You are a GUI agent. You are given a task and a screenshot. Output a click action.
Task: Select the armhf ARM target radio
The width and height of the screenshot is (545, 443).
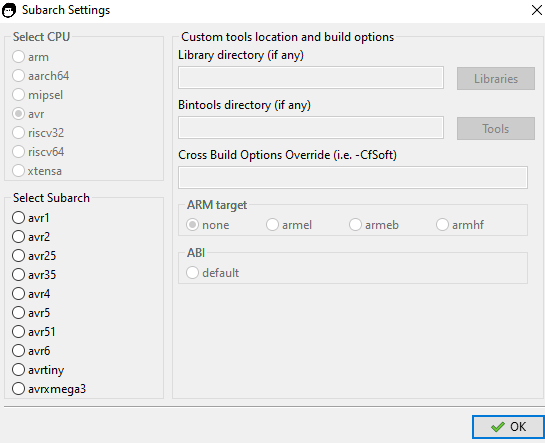(x=459, y=225)
